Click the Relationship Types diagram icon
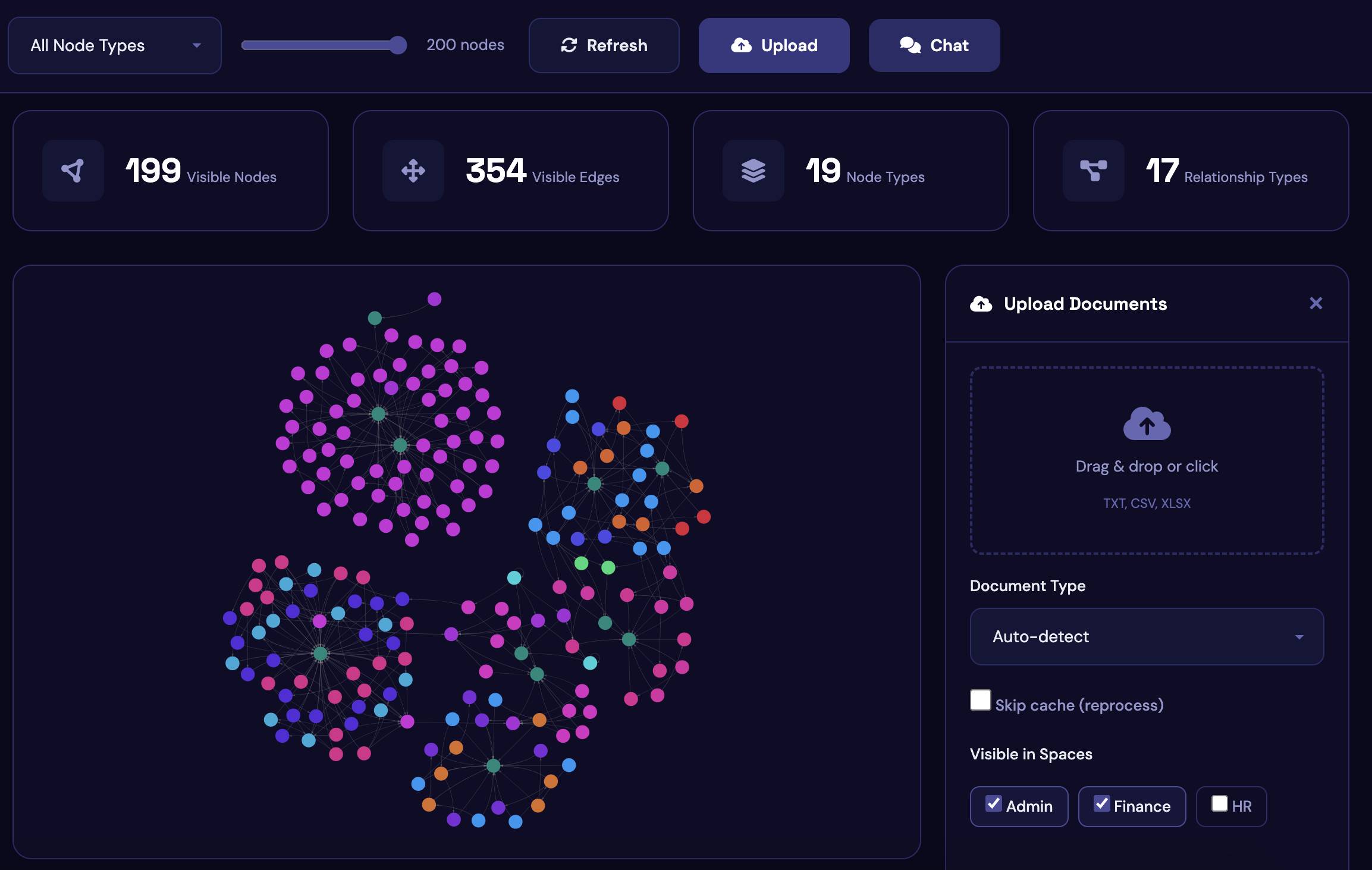Viewport: 1372px width, 870px height. 1093,171
